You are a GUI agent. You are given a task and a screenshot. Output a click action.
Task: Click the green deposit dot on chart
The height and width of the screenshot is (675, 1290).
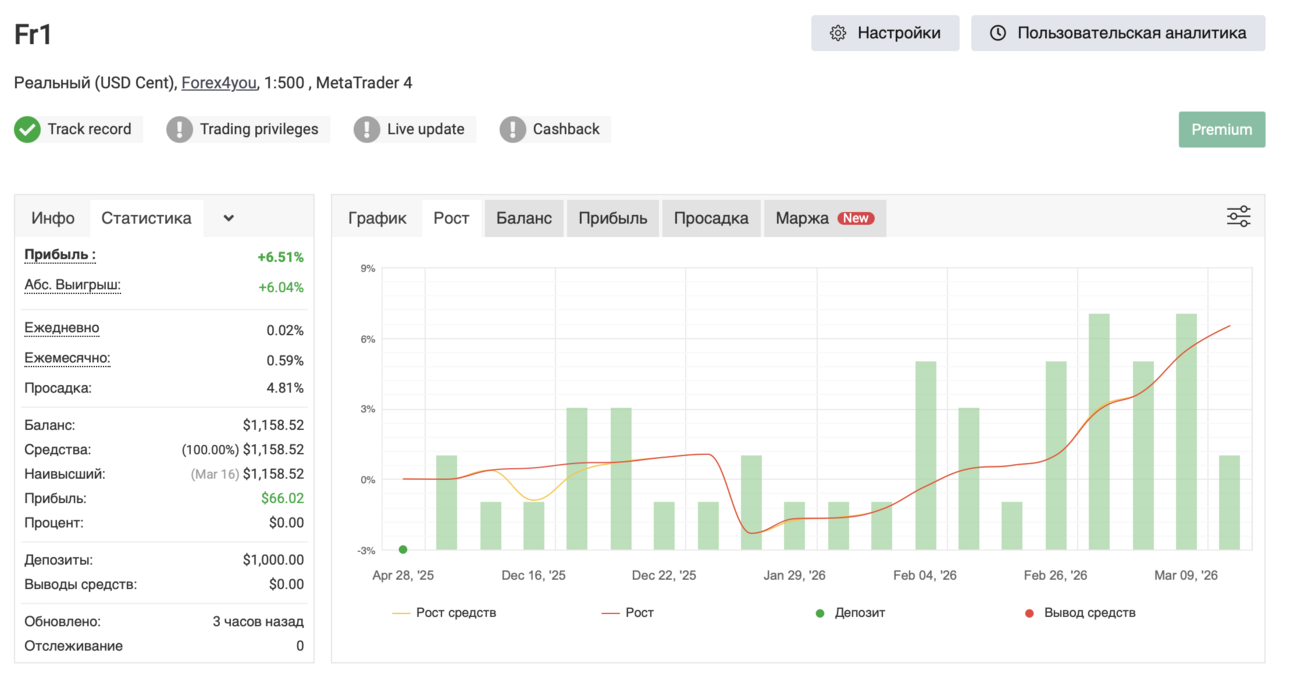403,549
